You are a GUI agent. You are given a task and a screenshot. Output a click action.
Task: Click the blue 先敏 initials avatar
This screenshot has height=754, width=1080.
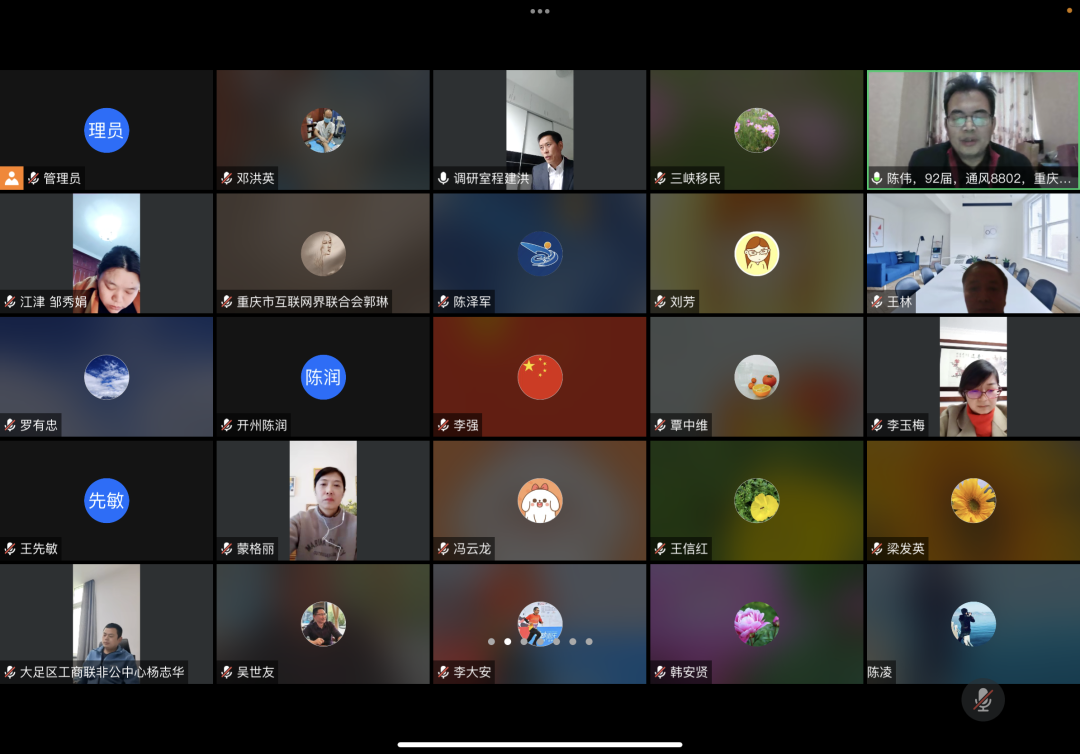[106, 500]
